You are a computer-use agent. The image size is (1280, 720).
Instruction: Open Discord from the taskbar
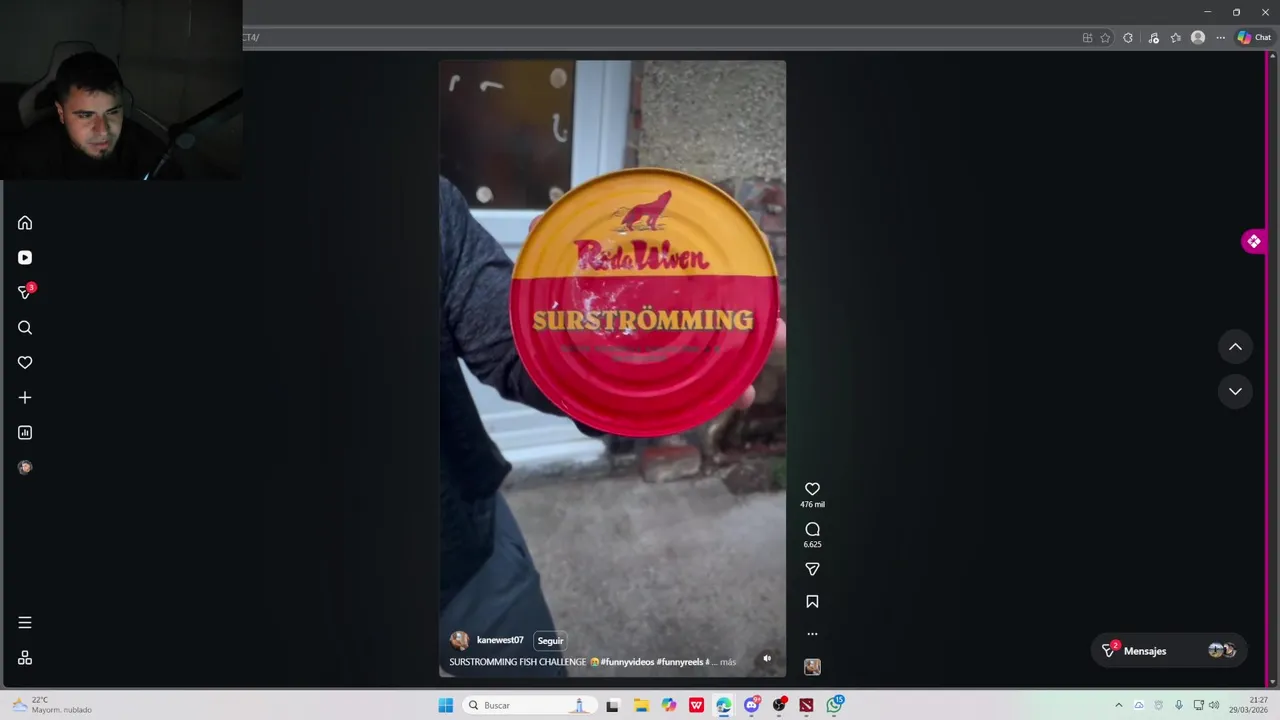[x=752, y=705]
